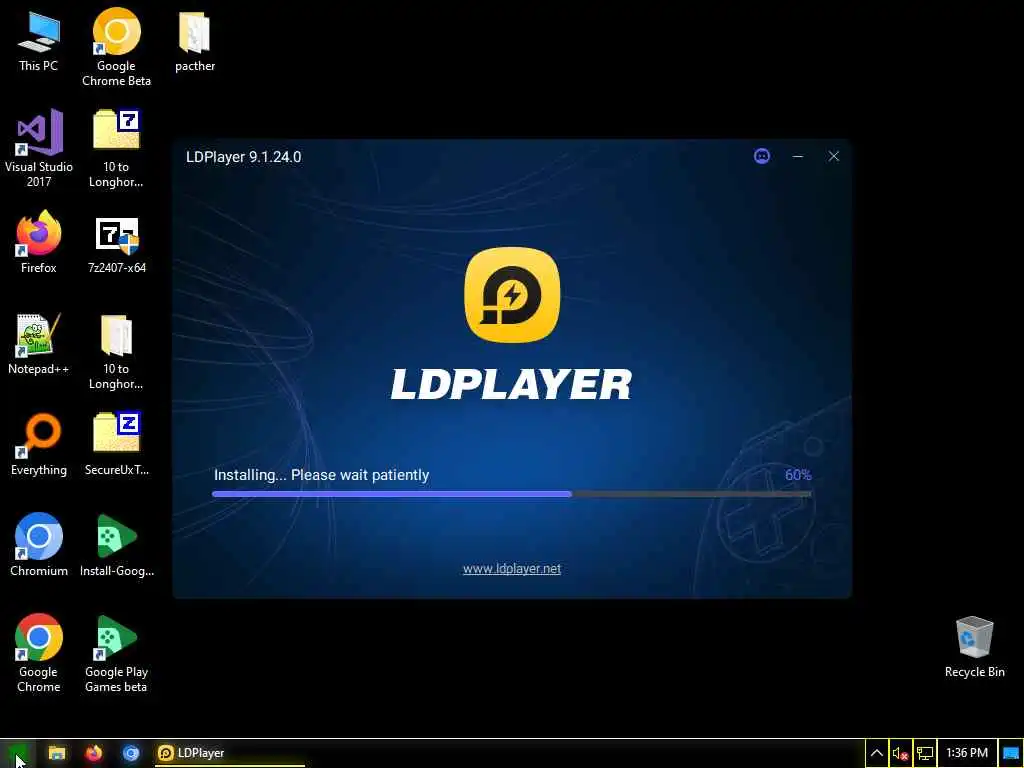Click the LDPlayer logo in the installer
1024x768 pixels.
coord(512,295)
